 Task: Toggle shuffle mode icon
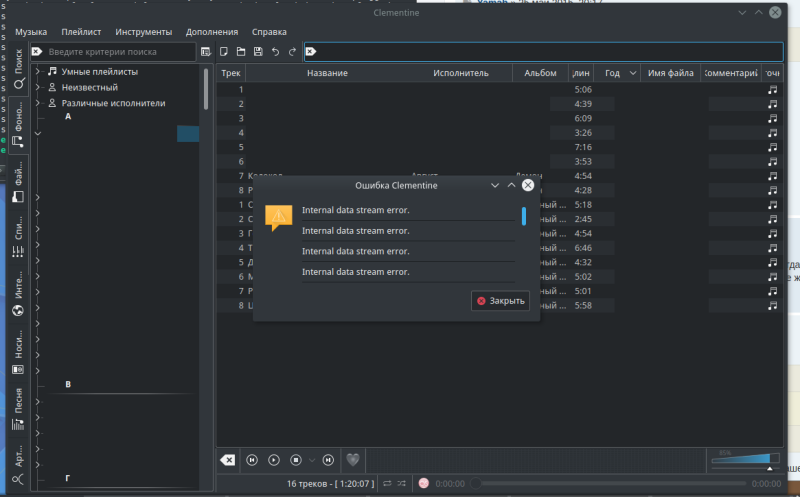point(402,483)
